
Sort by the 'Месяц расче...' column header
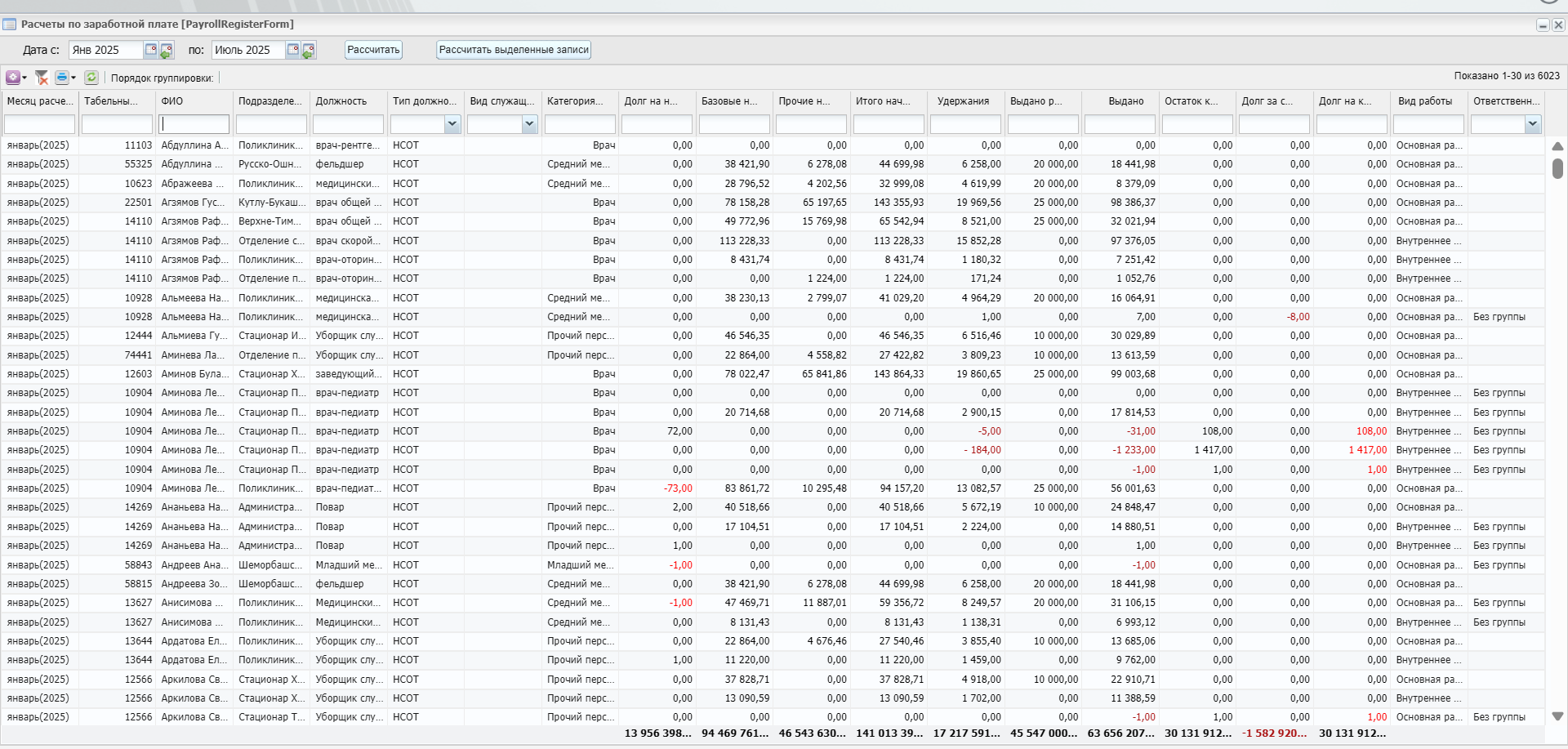[x=39, y=101]
